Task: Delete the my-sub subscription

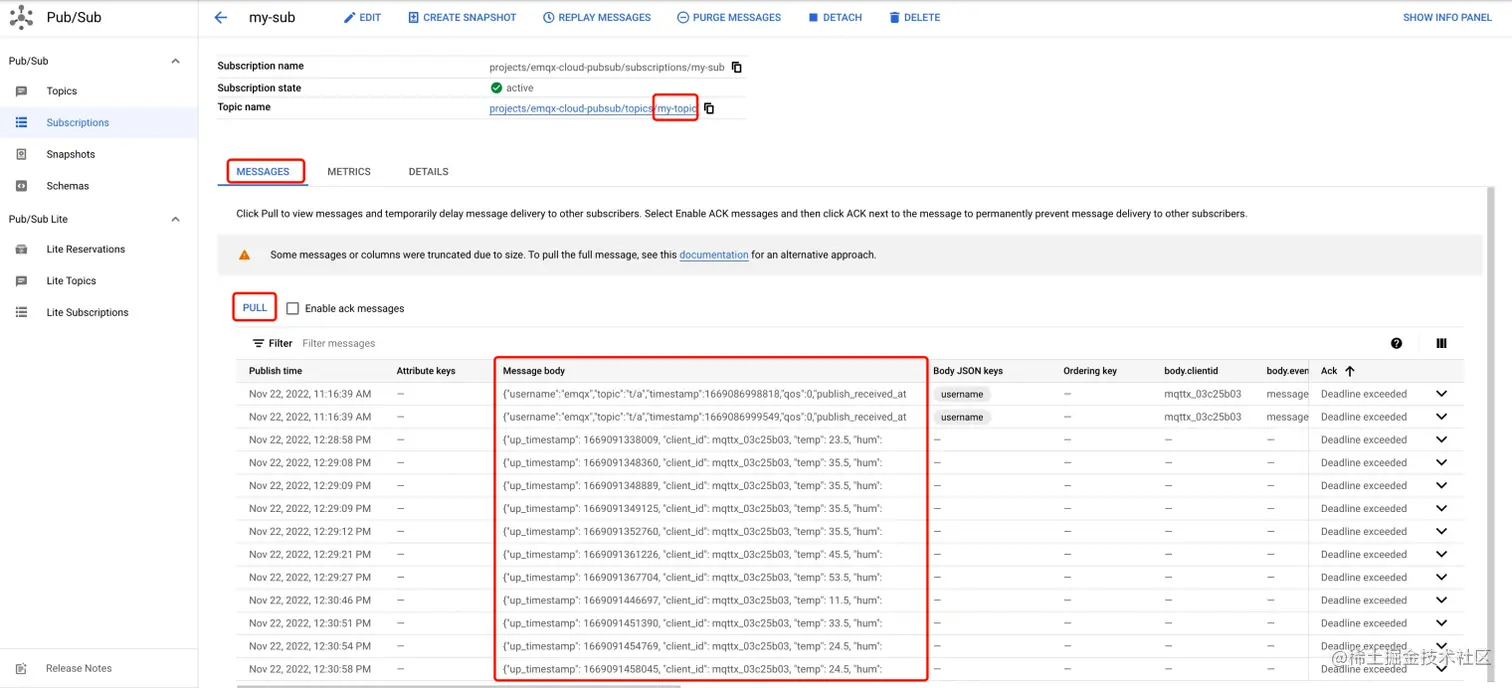Action: pyautogui.click(x=914, y=17)
